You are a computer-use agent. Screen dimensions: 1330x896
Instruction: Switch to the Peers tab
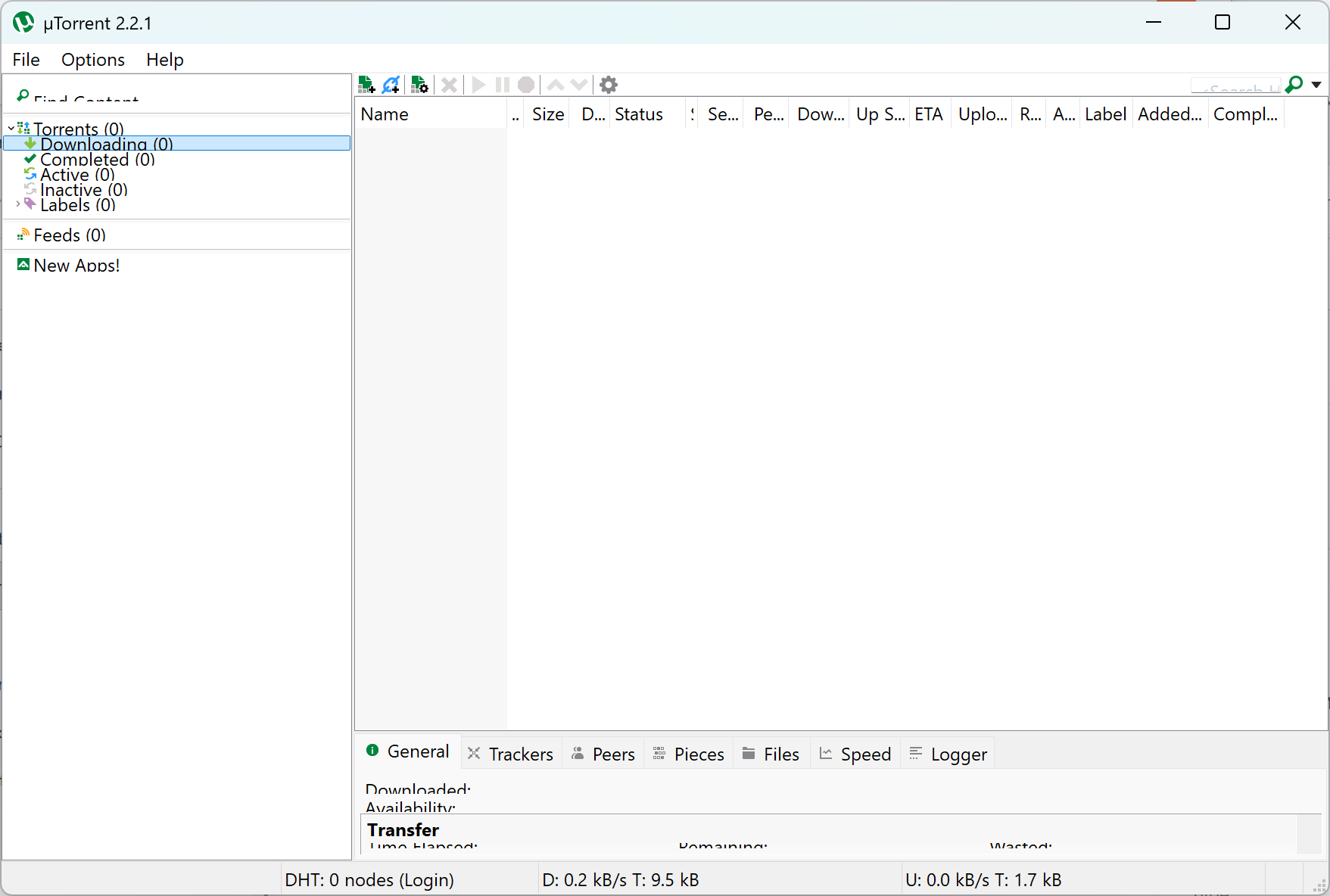click(603, 754)
